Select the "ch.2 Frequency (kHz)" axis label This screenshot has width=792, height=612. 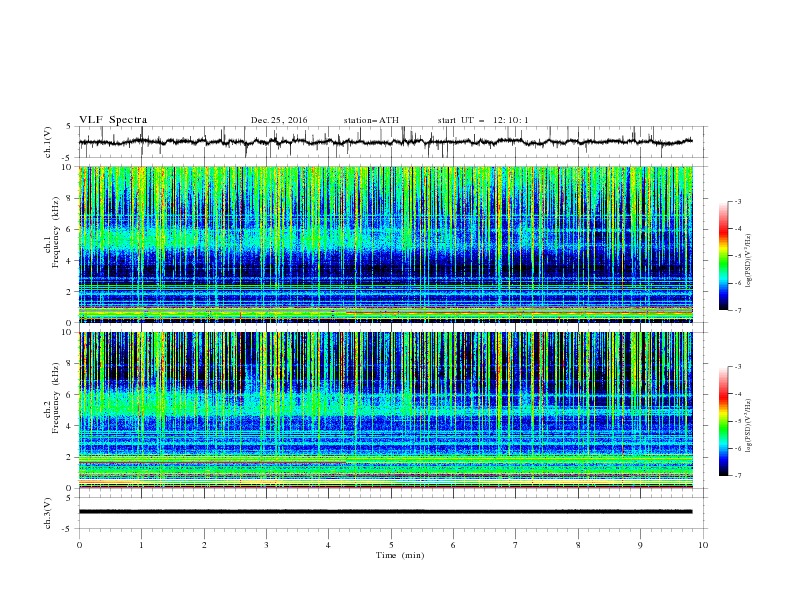pyautogui.click(x=52, y=398)
